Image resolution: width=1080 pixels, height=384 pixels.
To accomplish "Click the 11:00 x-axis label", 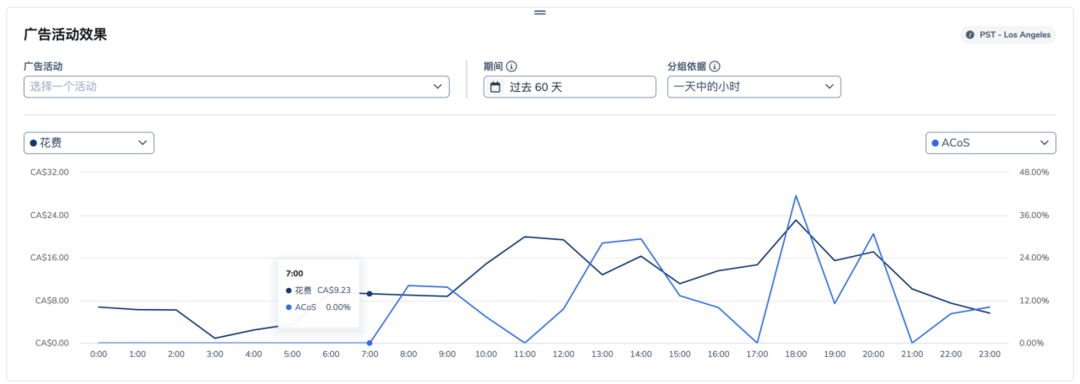I will pos(524,354).
